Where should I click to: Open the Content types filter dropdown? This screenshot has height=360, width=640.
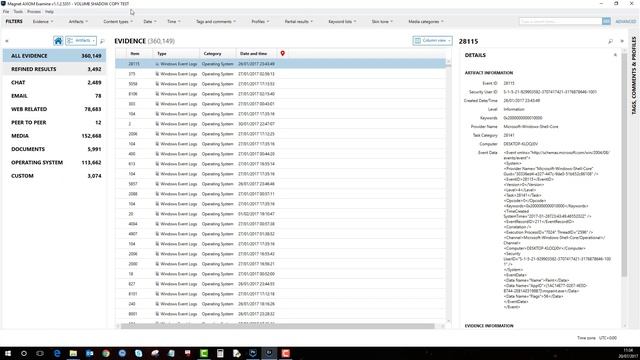click(x=118, y=21)
